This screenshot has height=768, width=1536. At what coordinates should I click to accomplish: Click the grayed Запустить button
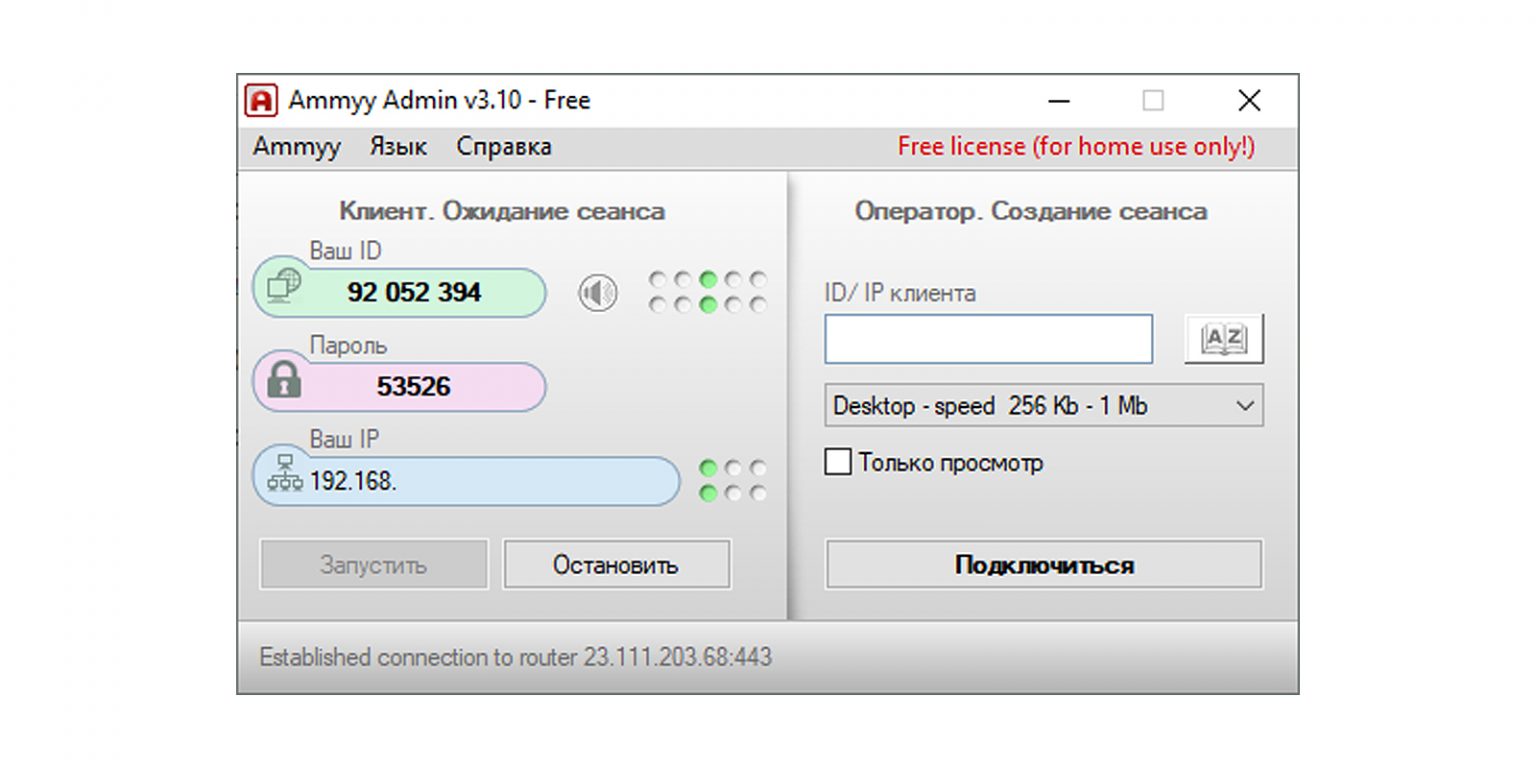pos(373,565)
